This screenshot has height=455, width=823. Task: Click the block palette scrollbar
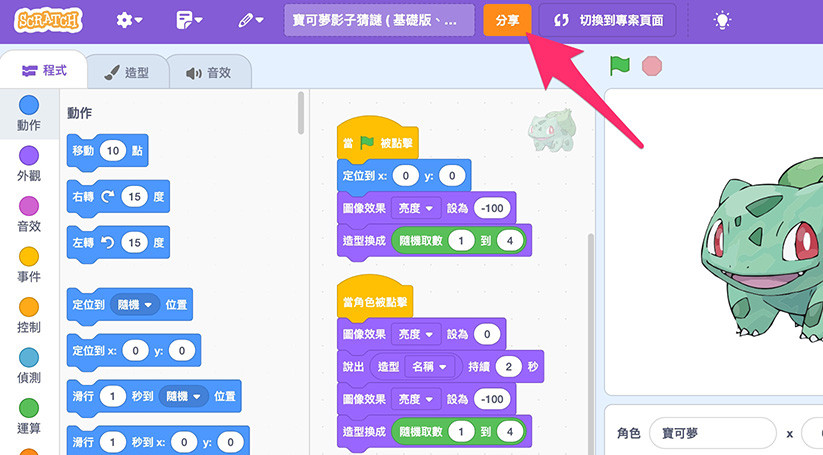pos(301,113)
